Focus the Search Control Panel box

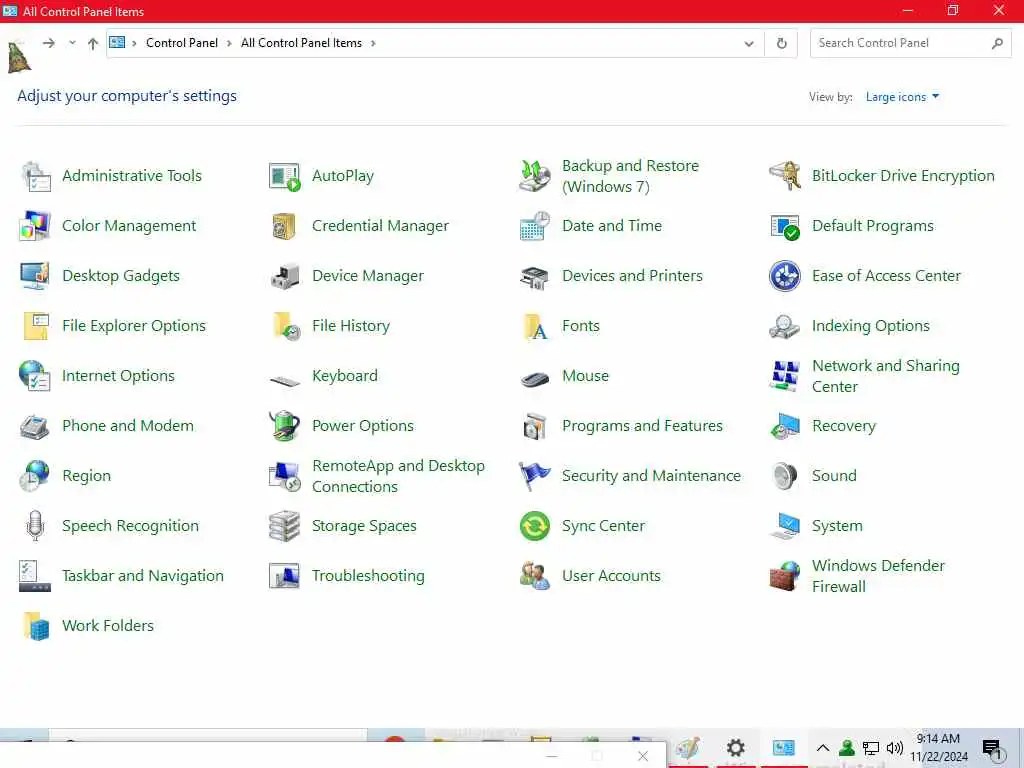coord(910,43)
